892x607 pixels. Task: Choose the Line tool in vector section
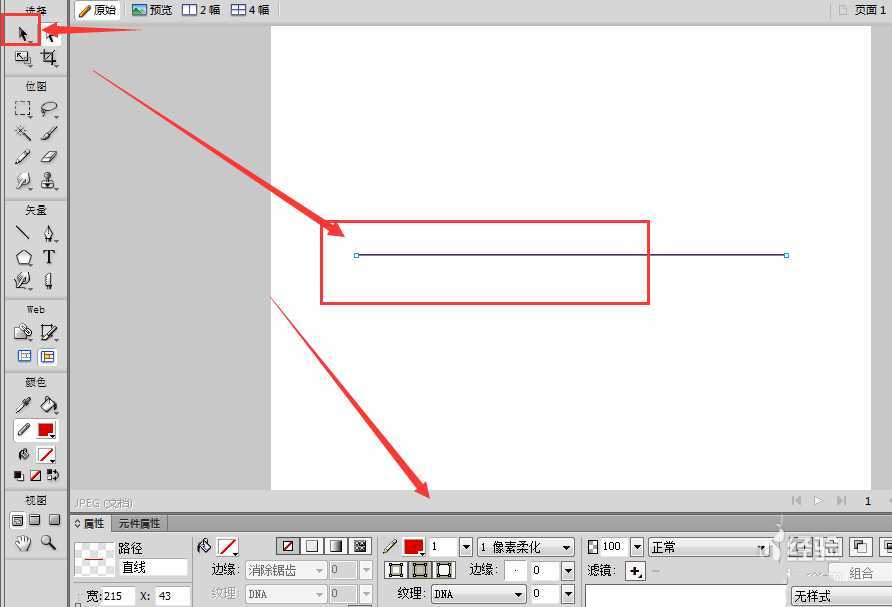(x=22, y=233)
